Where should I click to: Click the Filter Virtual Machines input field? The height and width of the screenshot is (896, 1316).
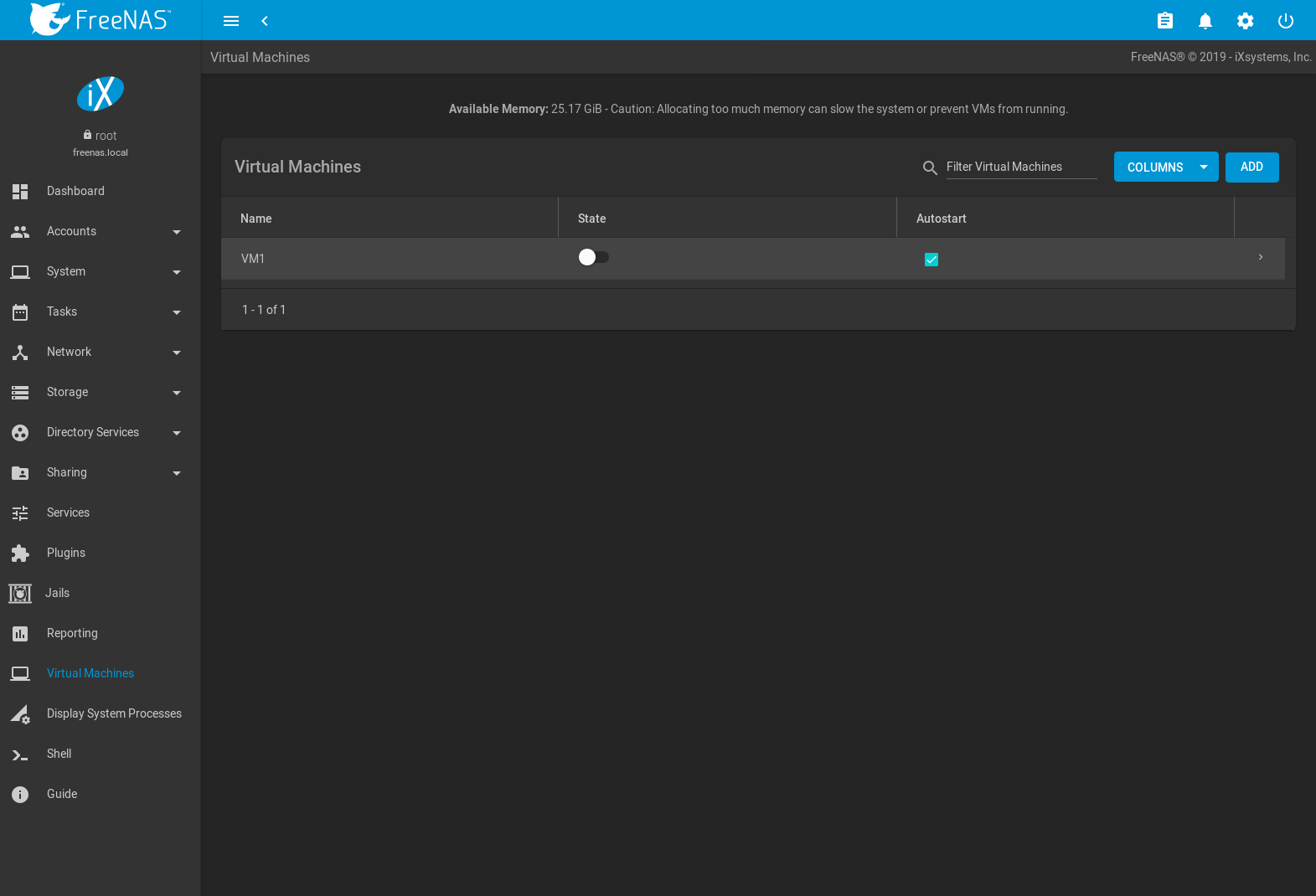pos(1020,167)
